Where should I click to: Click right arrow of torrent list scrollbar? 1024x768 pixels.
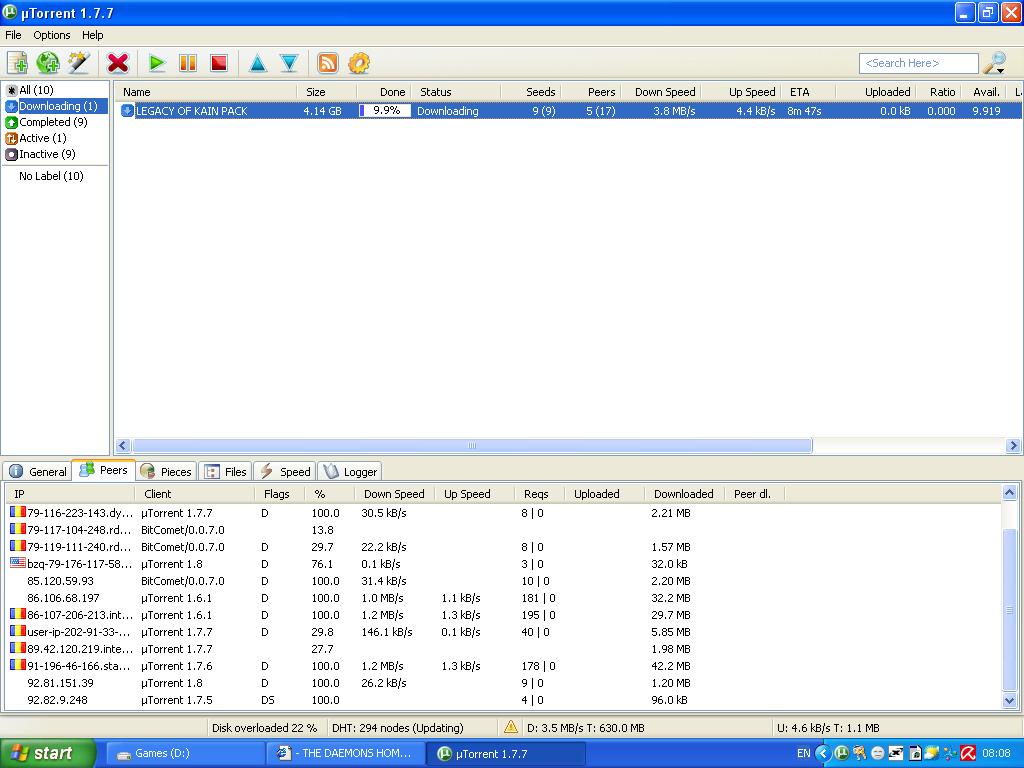pyautogui.click(x=1013, y=446)
